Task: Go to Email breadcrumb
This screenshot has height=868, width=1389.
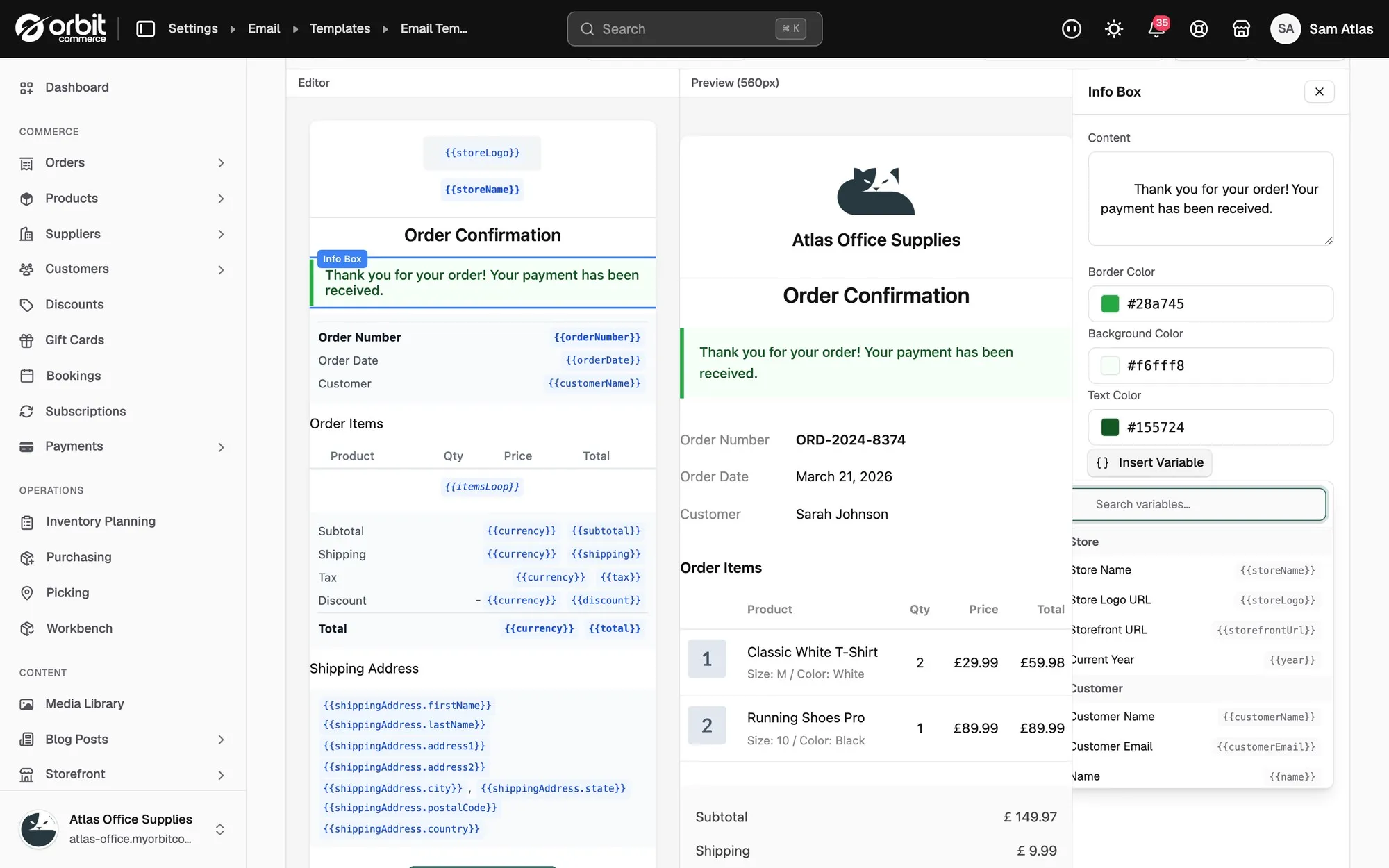Action: click(264, 28)
